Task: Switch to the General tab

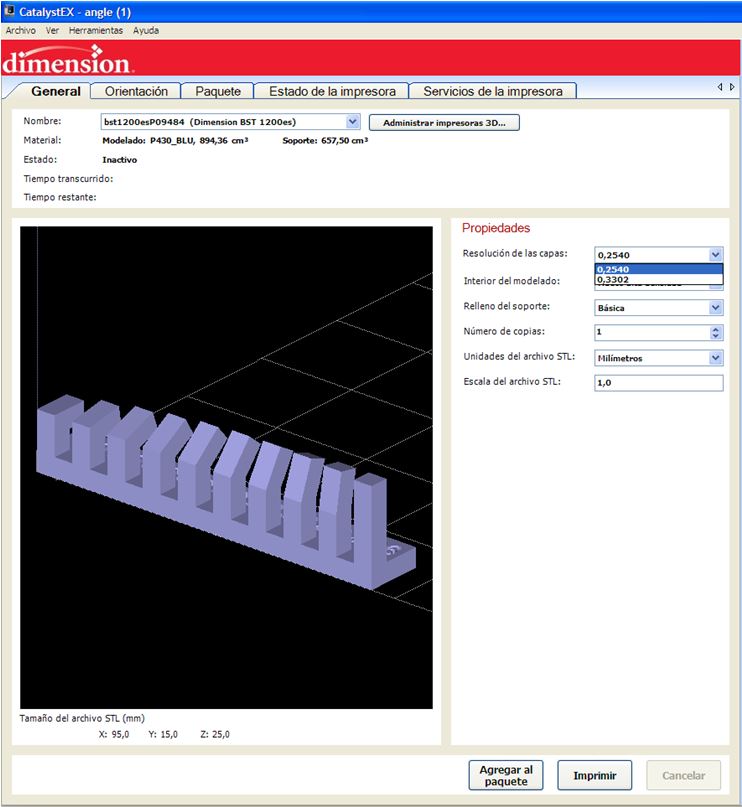Action: 56,91
